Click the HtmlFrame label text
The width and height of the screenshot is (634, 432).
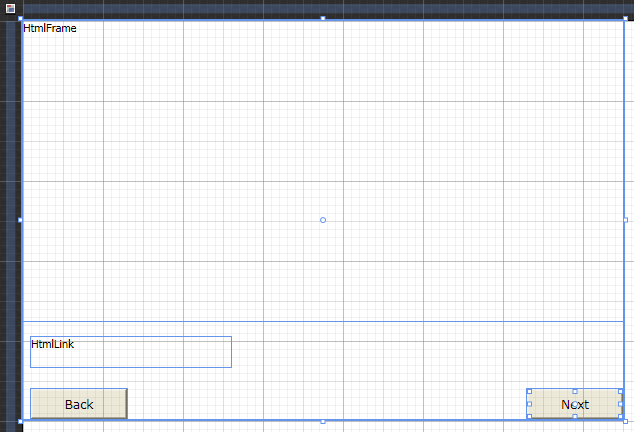(x=50, y=28)
